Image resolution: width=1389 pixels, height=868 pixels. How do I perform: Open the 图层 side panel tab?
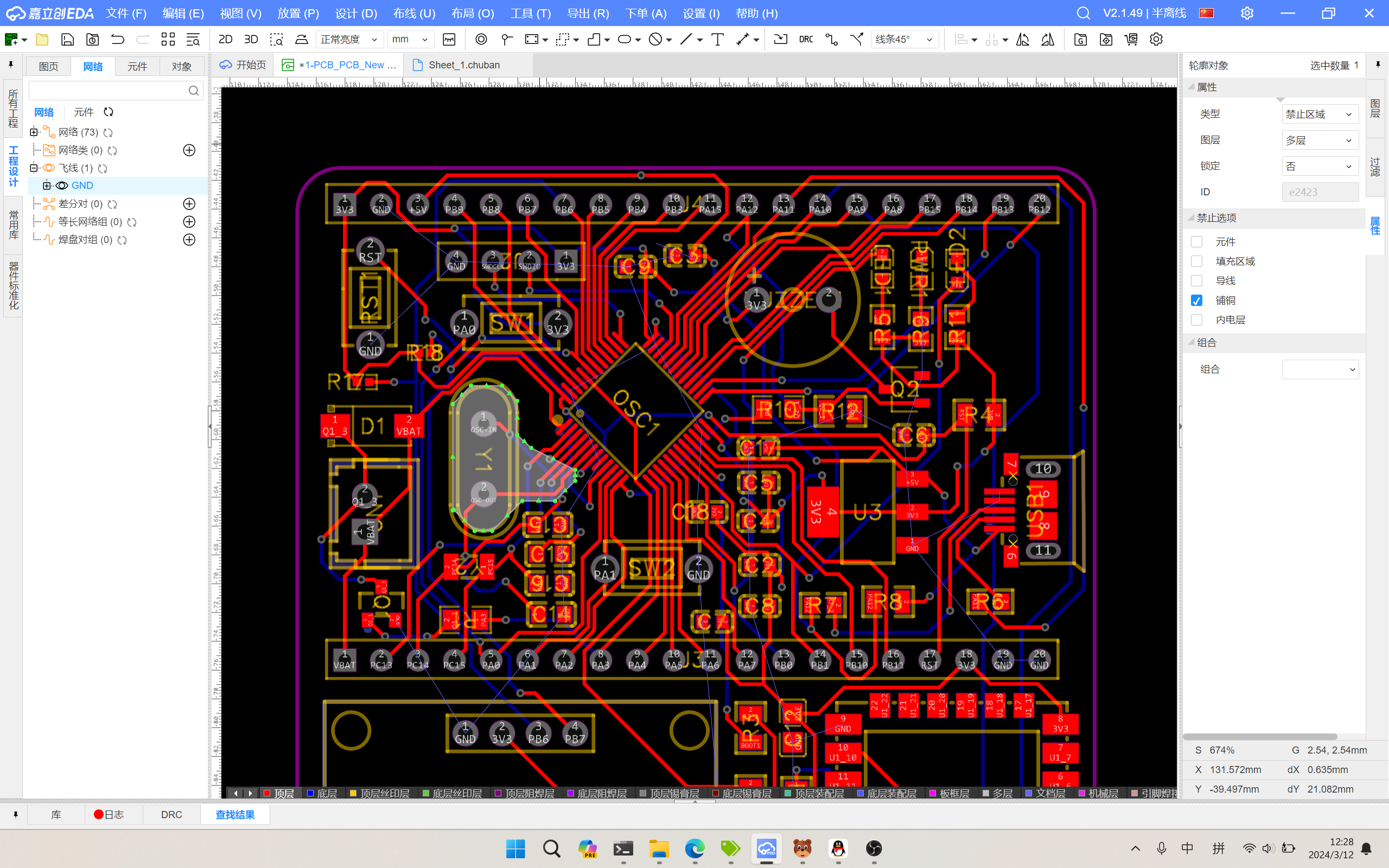[x=1375, y=108]
